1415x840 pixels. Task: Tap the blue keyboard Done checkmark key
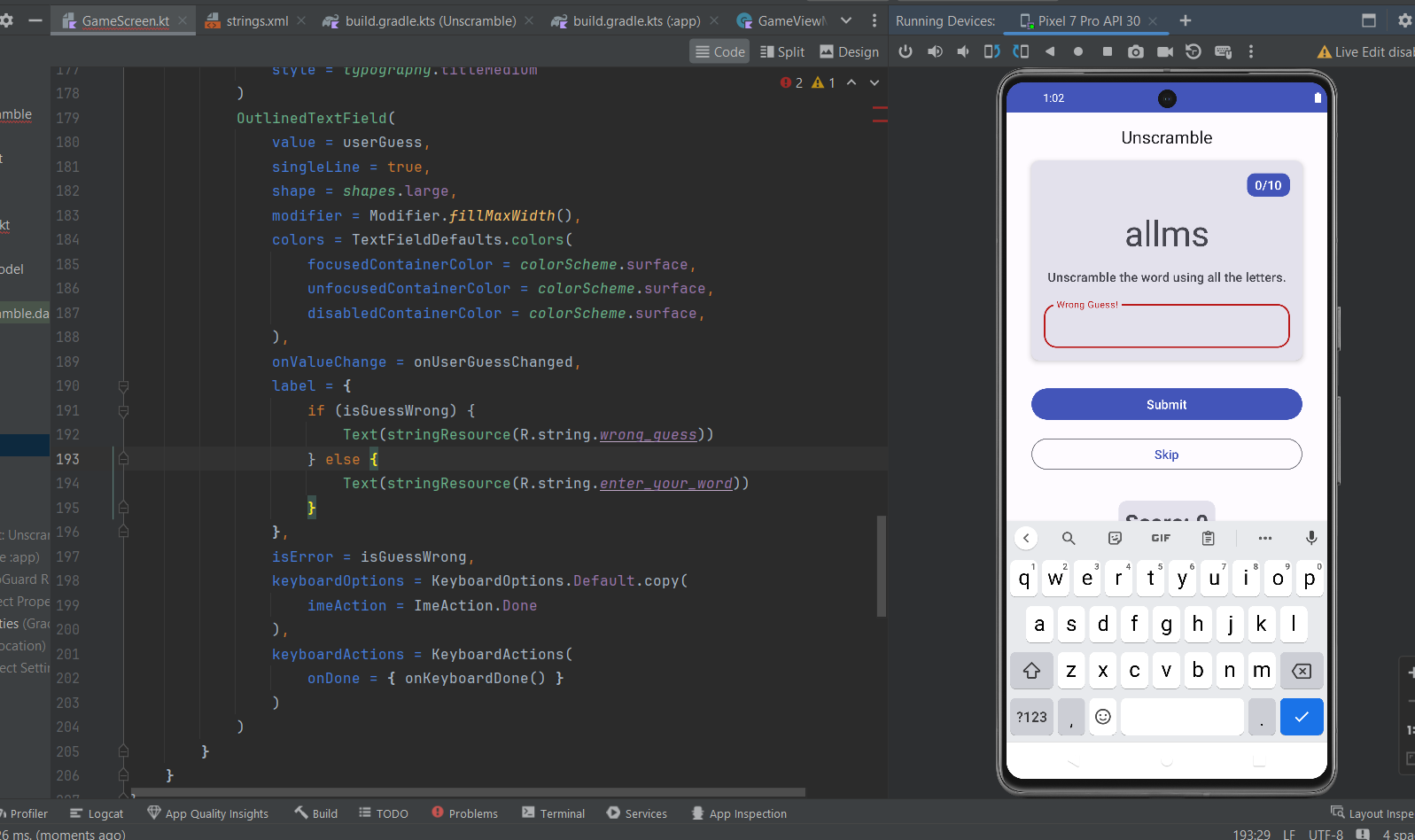pyautogui.click(x=1301, y=717)
